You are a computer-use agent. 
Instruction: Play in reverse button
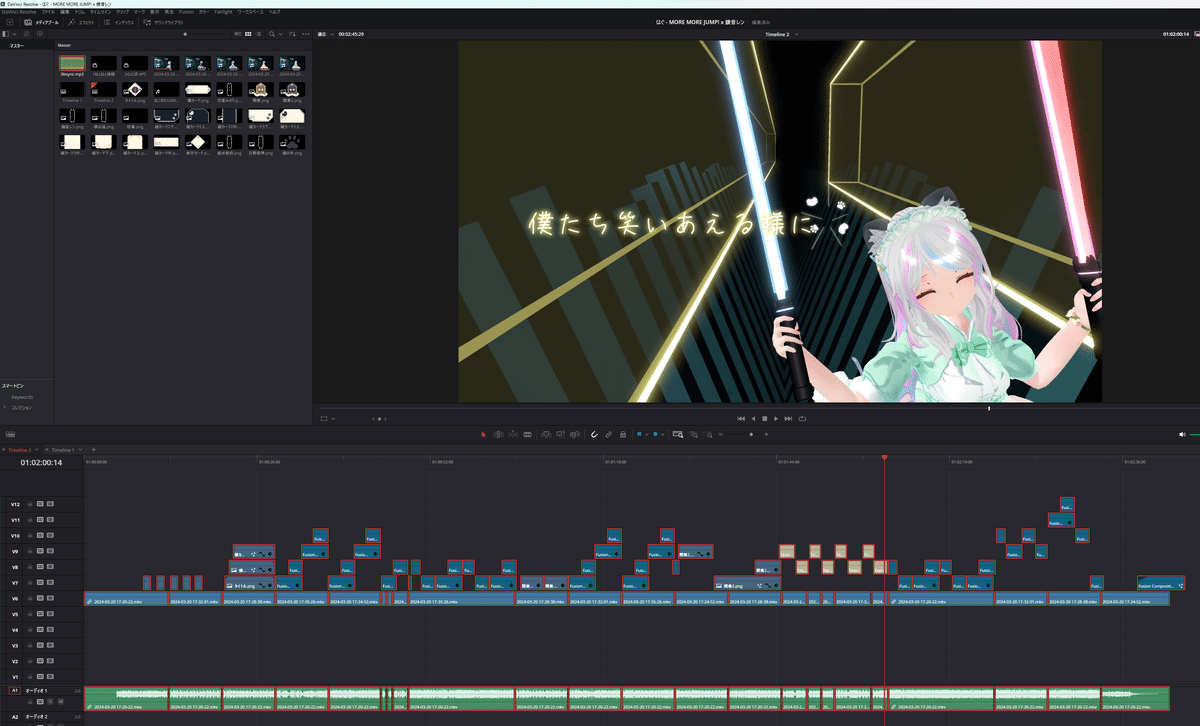[x=753, y=418]
